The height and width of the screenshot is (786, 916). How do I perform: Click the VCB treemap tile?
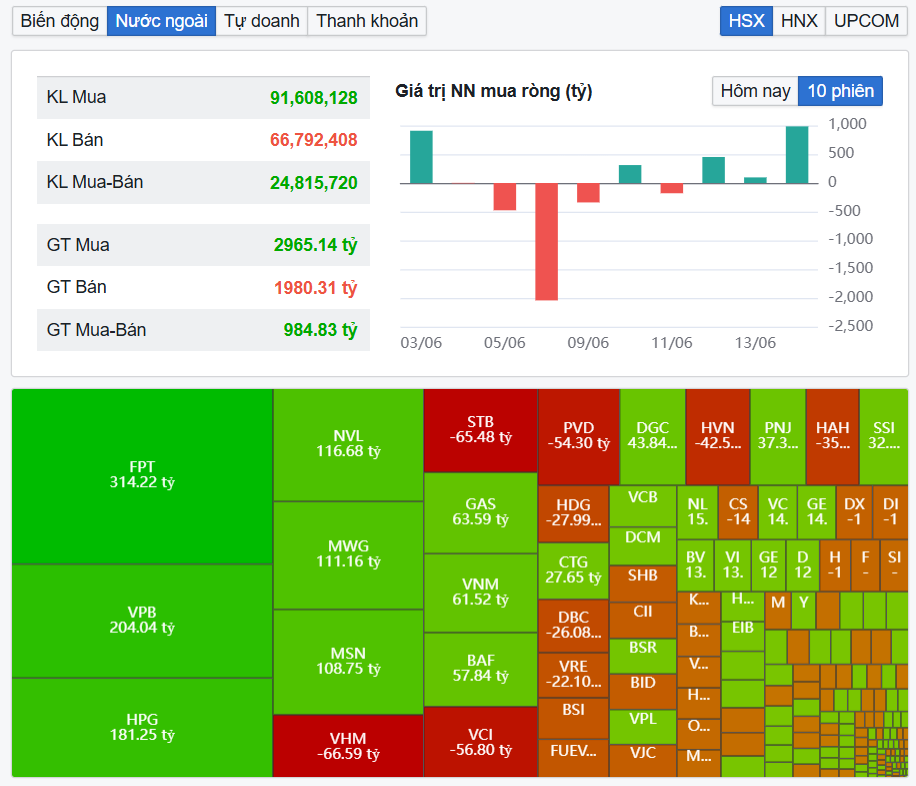tap(643, 506)
